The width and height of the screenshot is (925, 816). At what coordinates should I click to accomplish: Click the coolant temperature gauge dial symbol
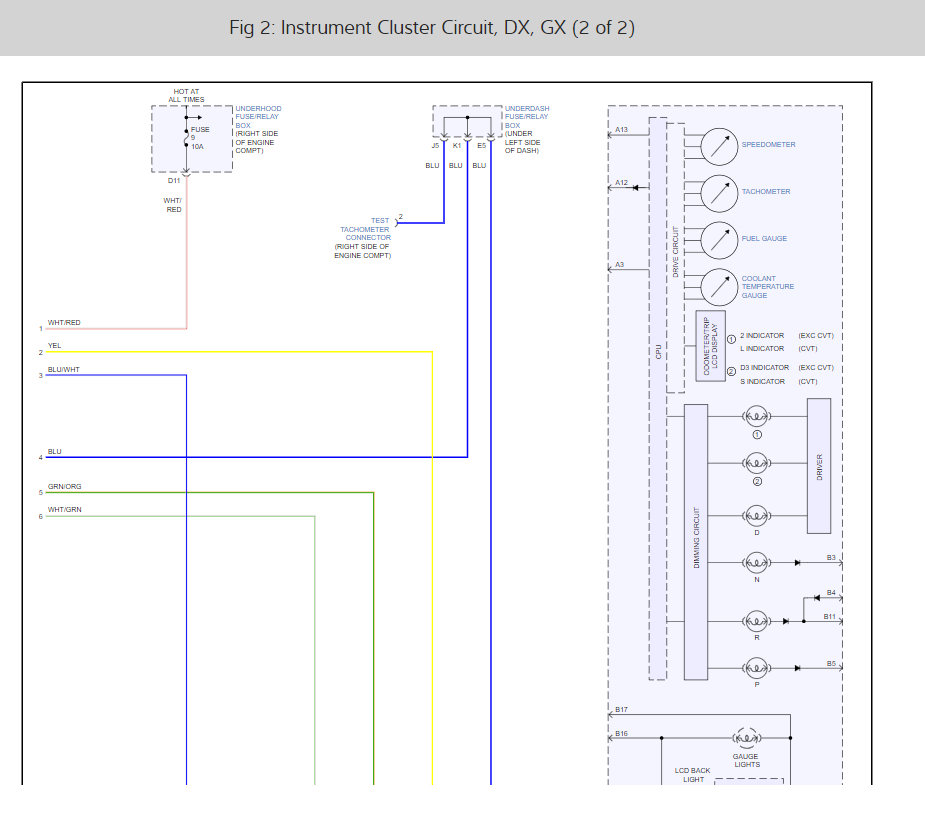719,287
